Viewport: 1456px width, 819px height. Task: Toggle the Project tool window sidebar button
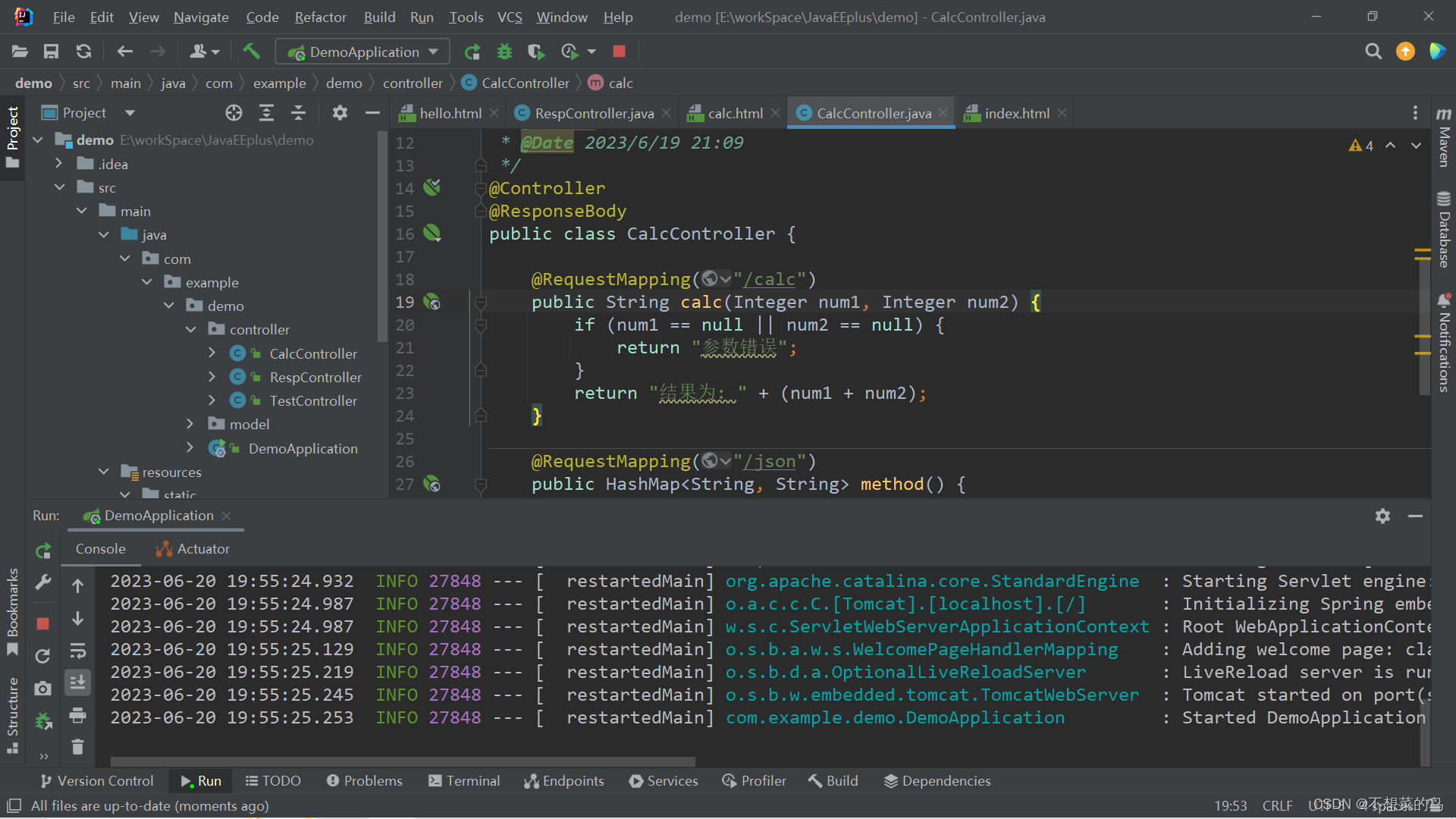click(x=12, y=136)
